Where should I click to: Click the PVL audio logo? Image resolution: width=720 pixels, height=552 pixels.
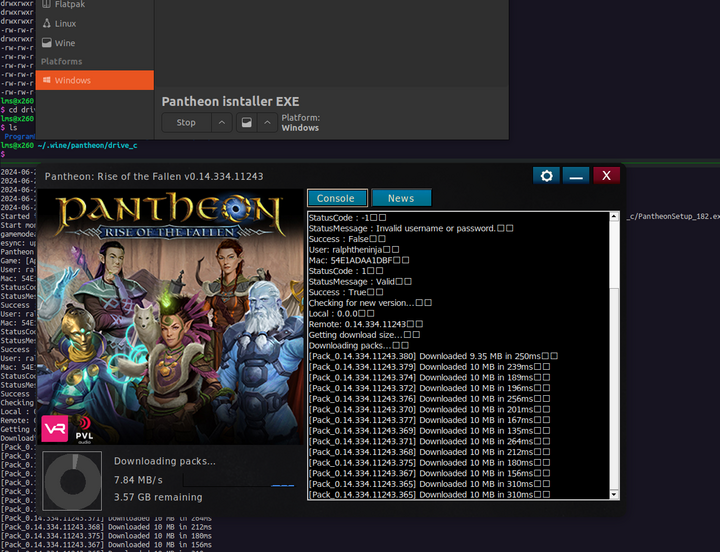point(84,430)
